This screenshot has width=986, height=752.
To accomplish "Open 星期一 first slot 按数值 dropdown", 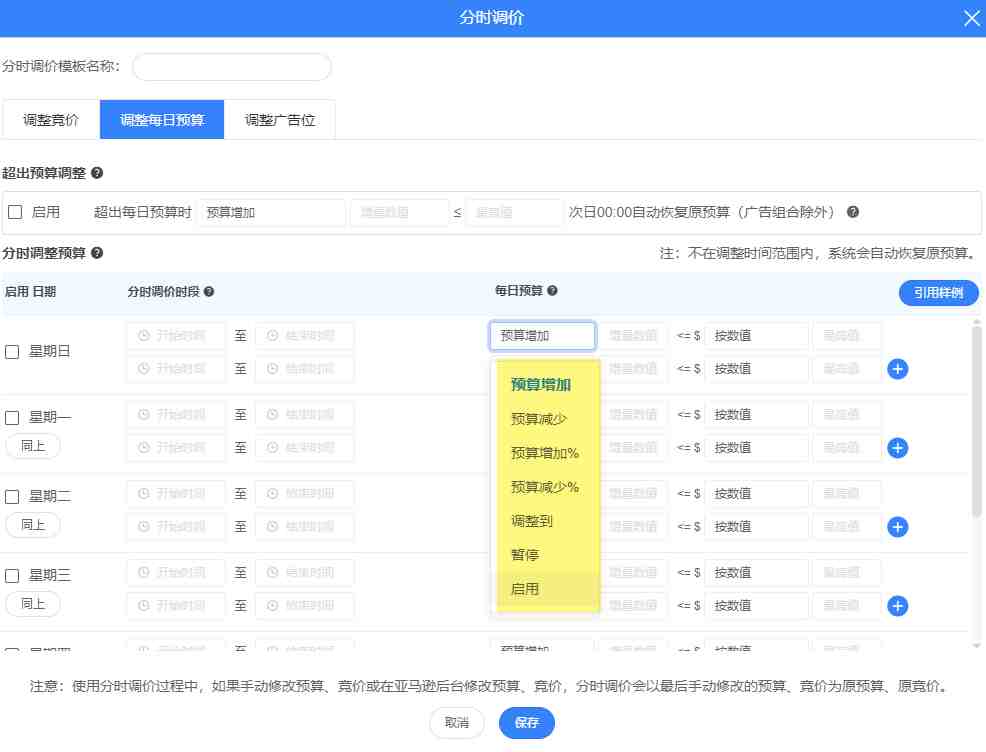I will point(756,415).
